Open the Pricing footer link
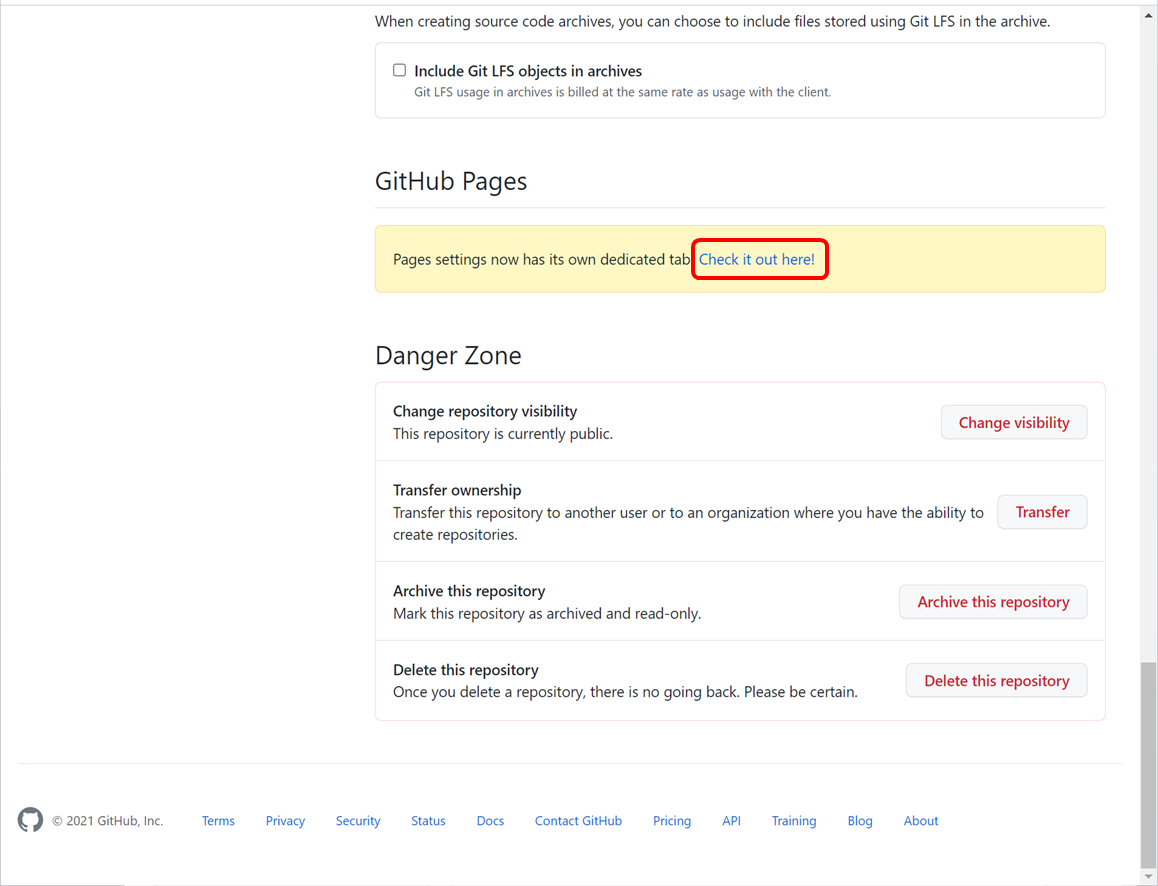The image size is (1158, 886). [x=672, y=820]
